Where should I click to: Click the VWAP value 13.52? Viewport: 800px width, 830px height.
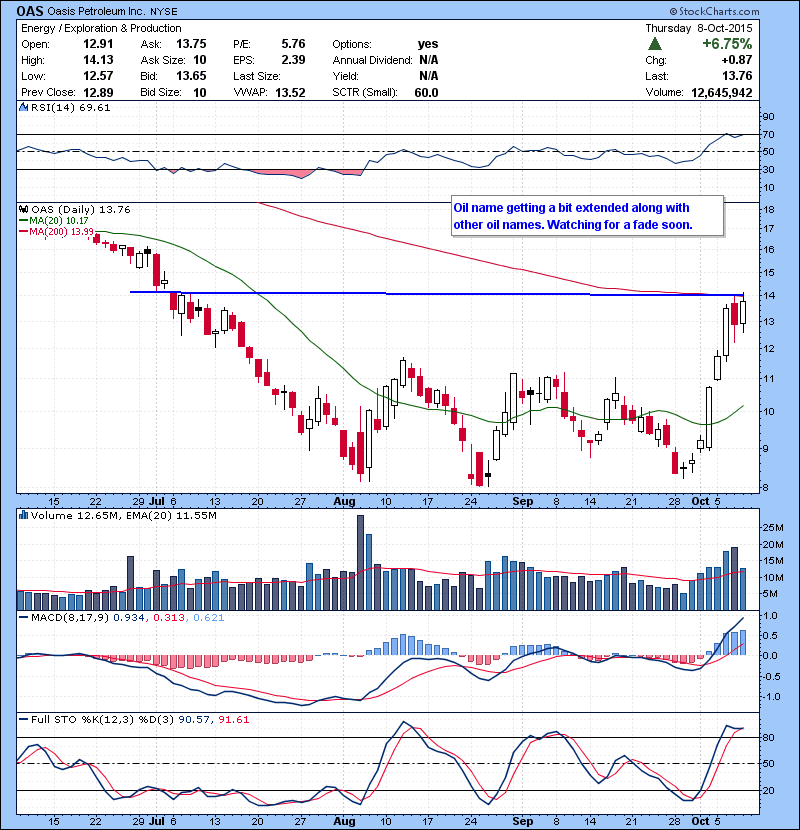[290, 92]
